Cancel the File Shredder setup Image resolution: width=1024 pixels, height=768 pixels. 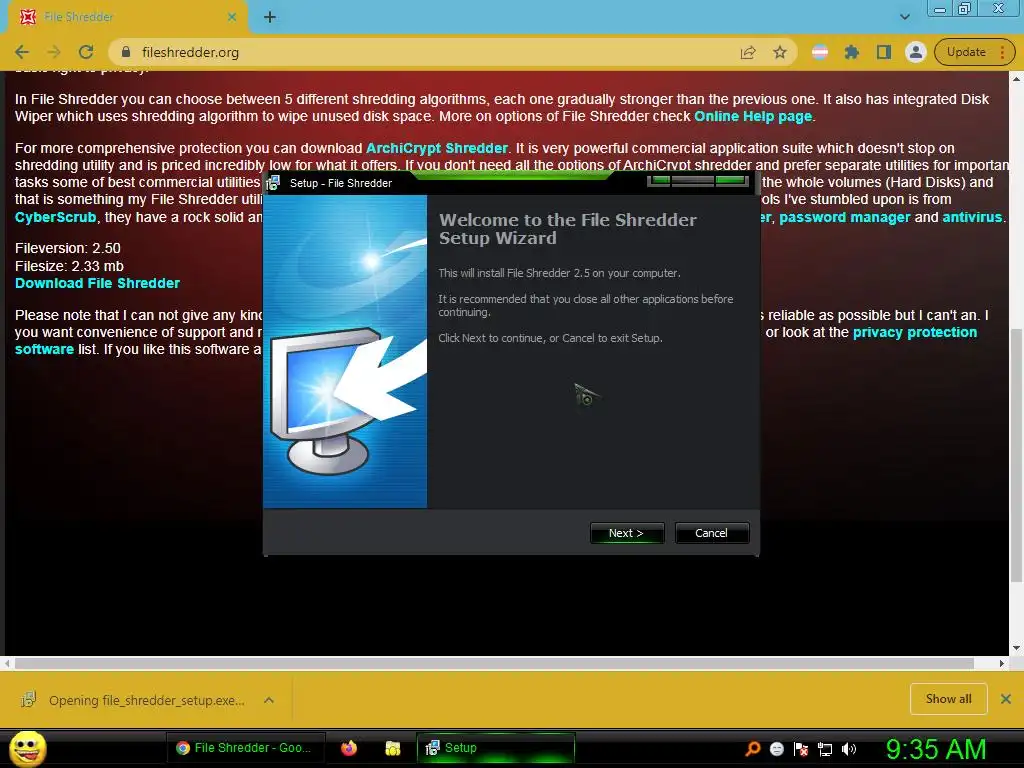[x=711, y=533]
